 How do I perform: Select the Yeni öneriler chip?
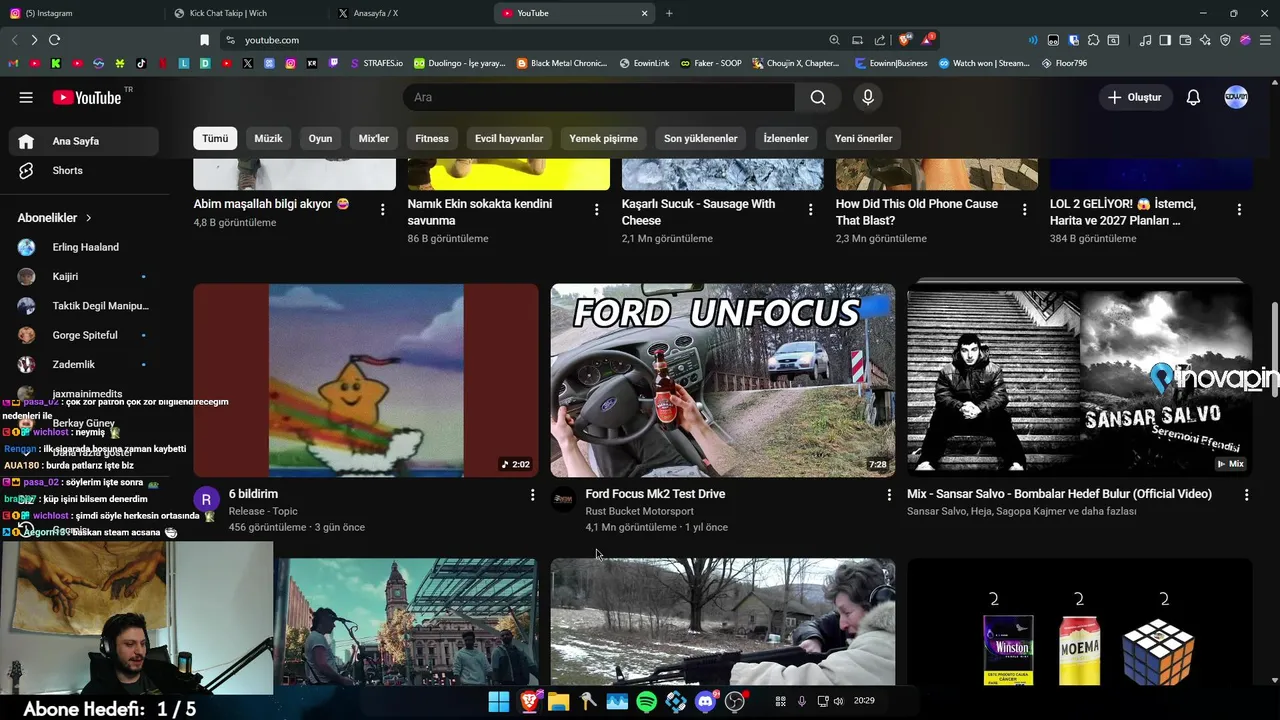point(864,138)
